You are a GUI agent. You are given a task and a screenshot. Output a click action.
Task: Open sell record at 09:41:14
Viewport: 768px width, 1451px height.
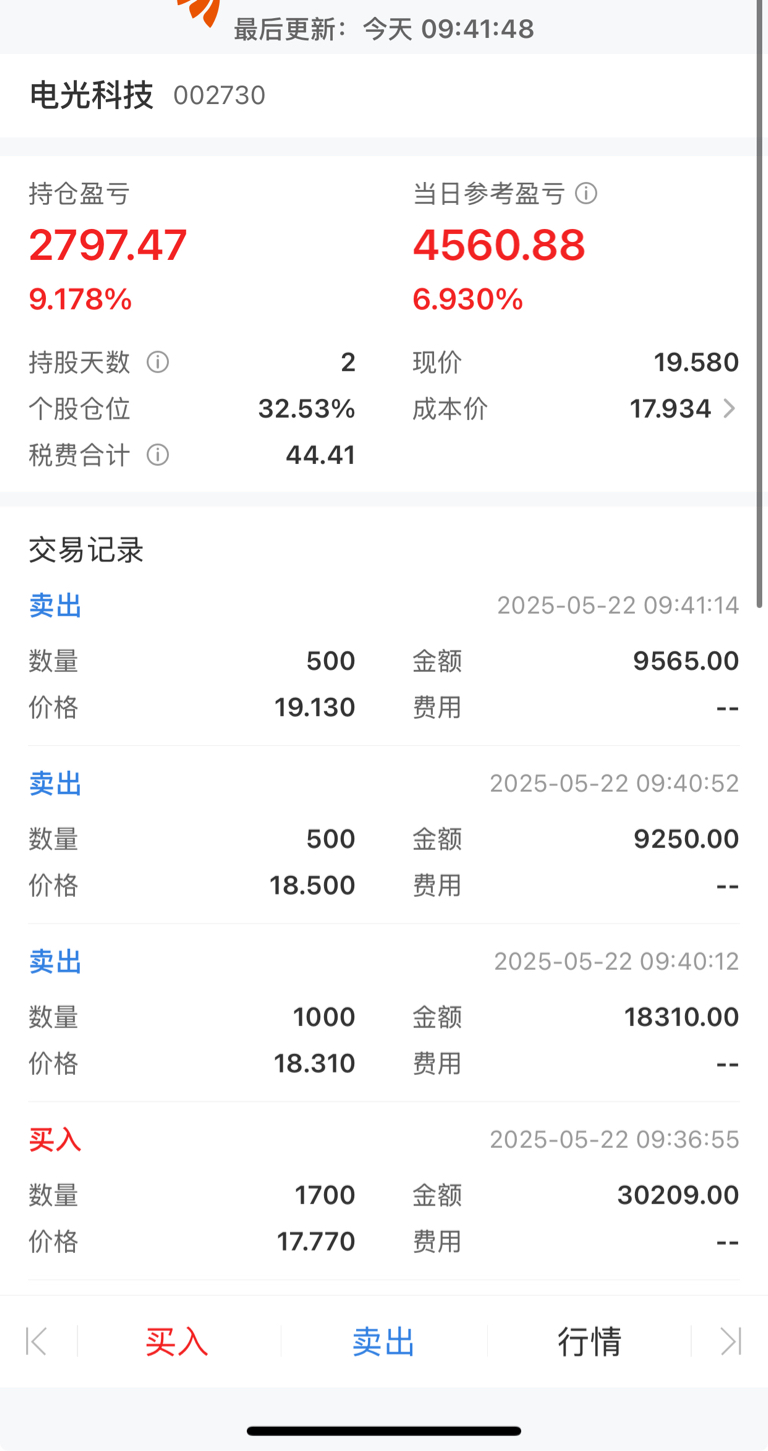point(384,657)
